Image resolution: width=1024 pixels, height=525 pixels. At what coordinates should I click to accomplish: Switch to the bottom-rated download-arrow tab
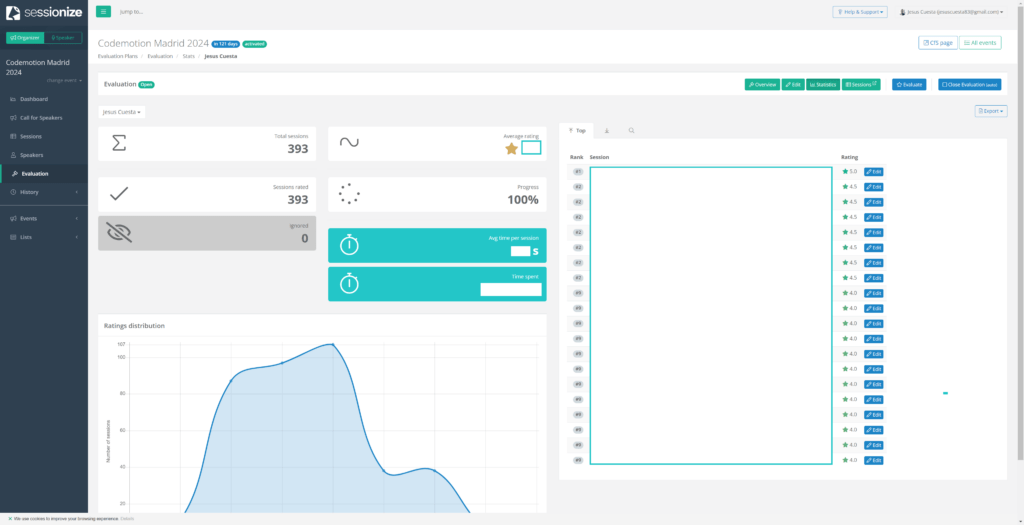pyautogui.click(x=607, y=131)
